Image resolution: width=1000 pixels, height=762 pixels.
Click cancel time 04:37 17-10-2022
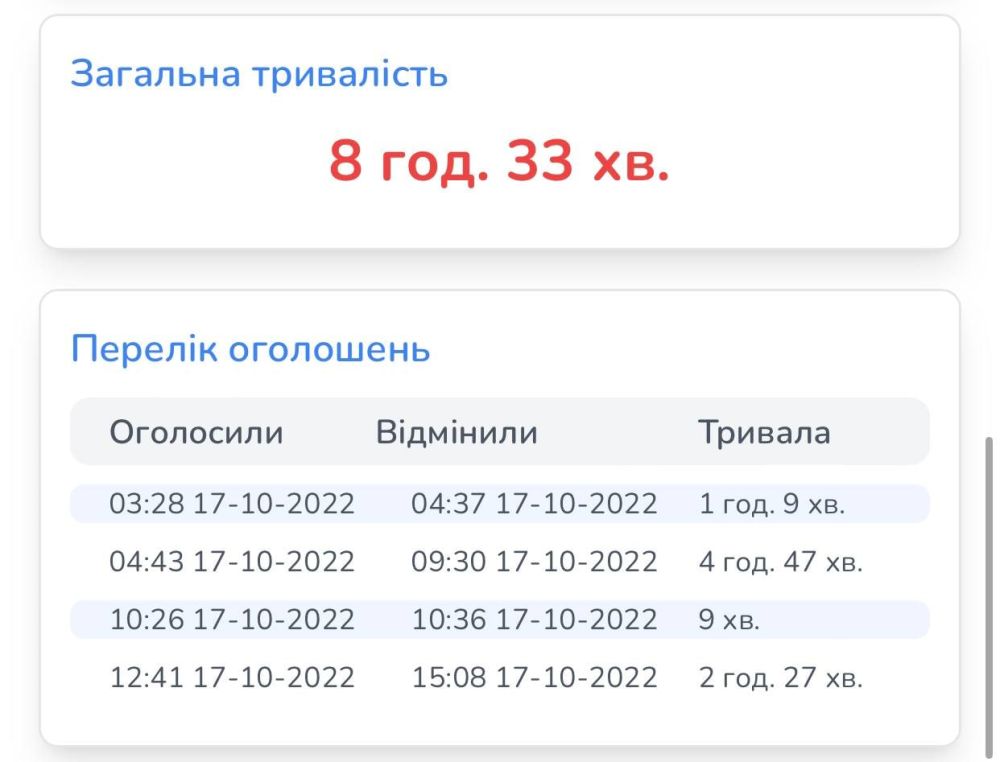537,504
